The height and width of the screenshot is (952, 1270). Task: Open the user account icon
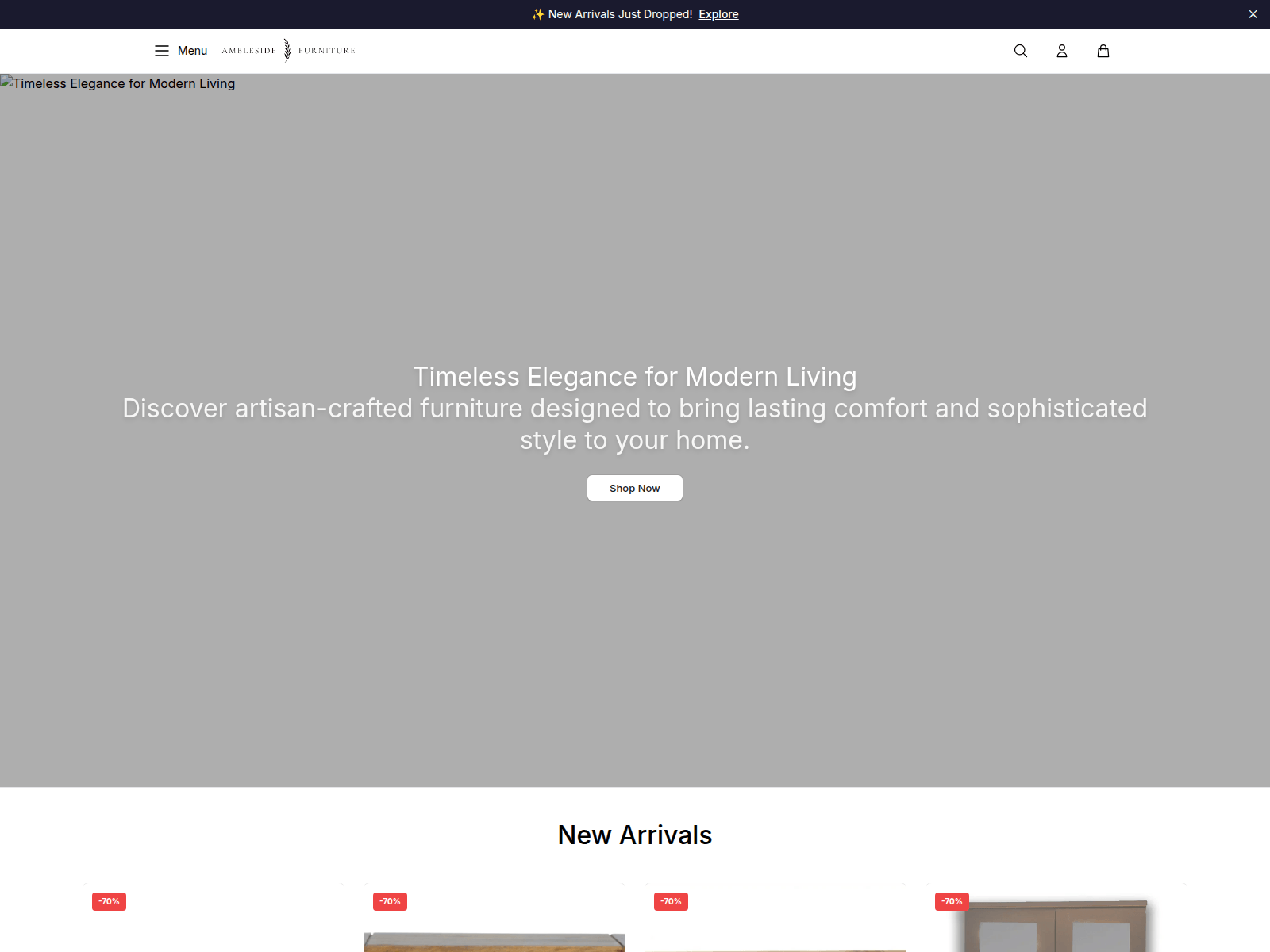pos(1062,51)
